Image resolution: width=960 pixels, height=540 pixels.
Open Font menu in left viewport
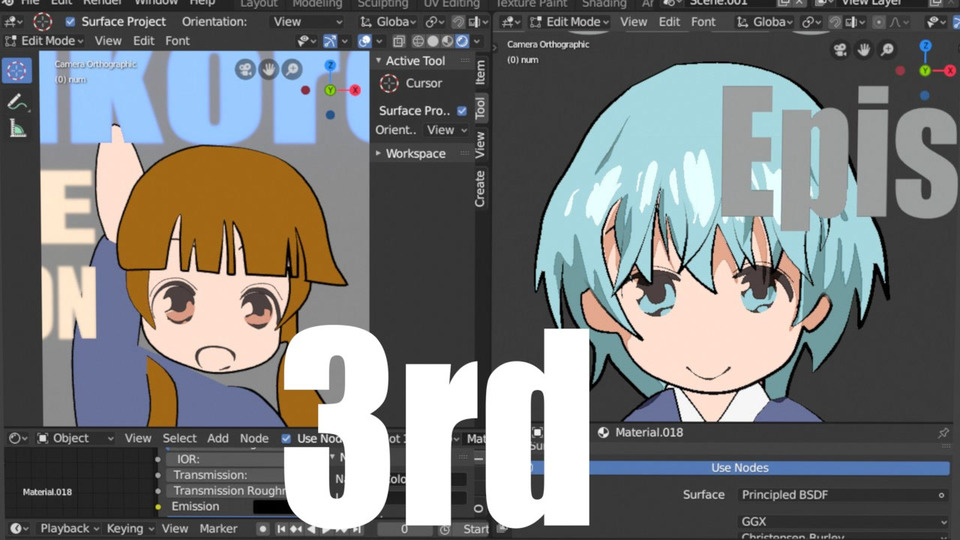177,41
